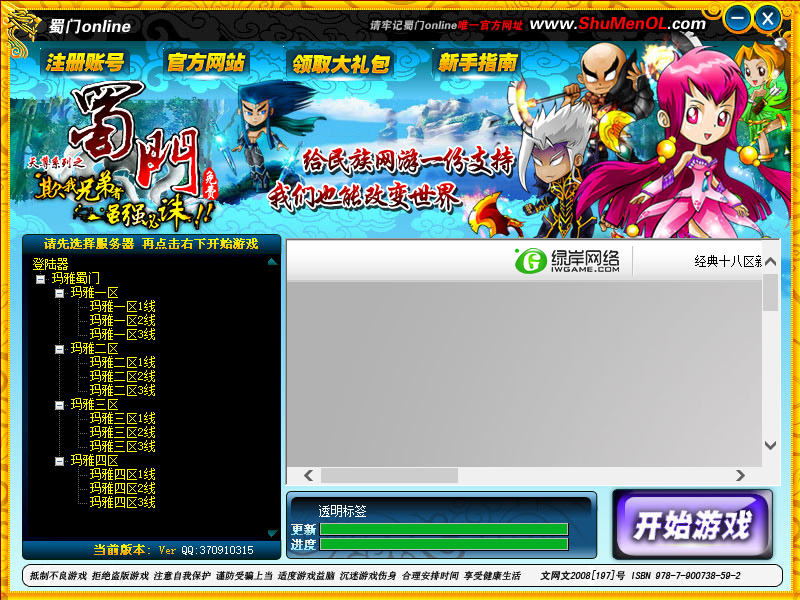Screen dimensions: 800x600
Task: Click the ISBN 978-7-900738-59-2 text
Action: [686, 576]
